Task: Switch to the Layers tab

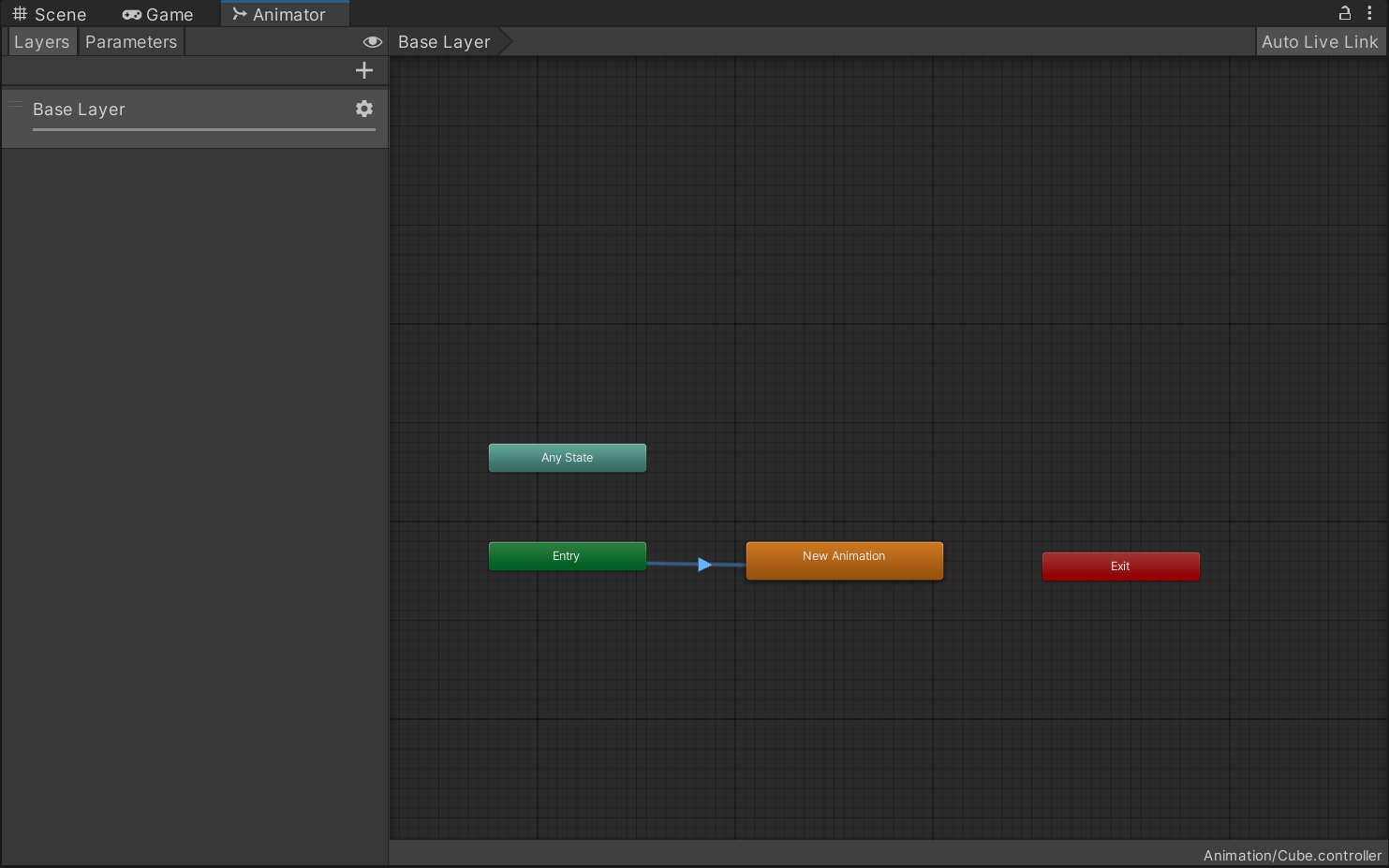Action: click(x=41, y=42)
